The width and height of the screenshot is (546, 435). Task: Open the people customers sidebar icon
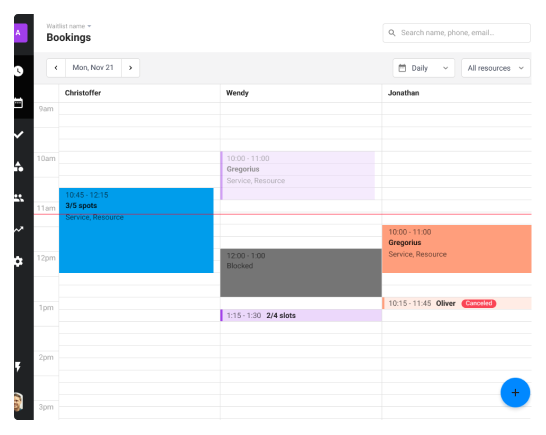(19, 198)
